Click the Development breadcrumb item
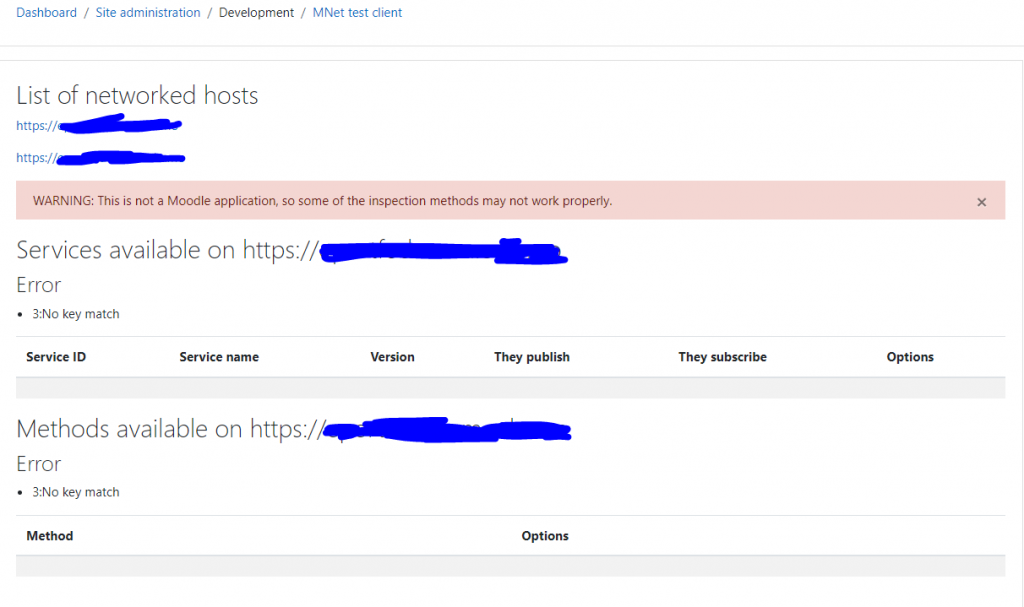 pyautogui.click(x=256, y=13)
